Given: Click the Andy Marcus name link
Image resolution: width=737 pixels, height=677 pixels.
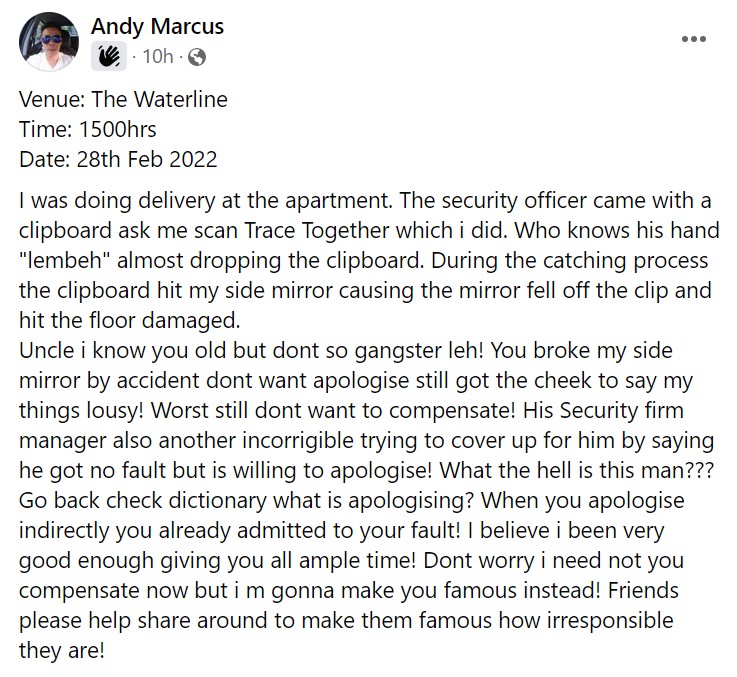Looking at the screenshot, I should tap(157, 26).
